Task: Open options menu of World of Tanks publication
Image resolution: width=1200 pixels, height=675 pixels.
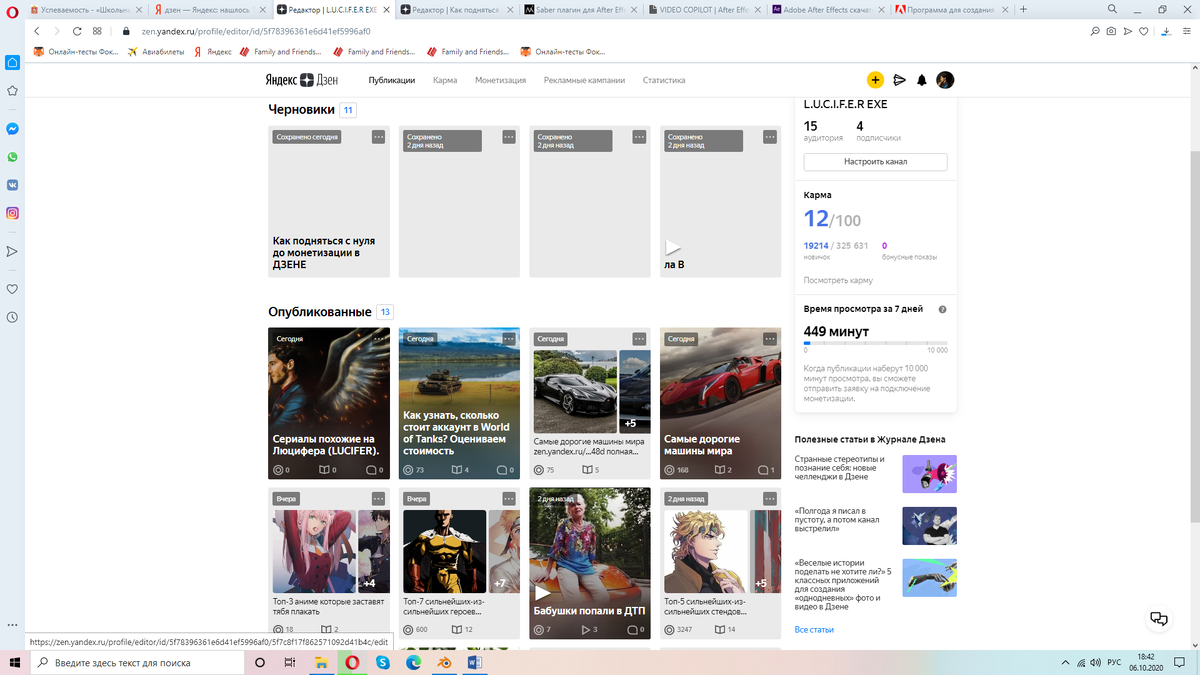Action: click(x=508, y=339)
